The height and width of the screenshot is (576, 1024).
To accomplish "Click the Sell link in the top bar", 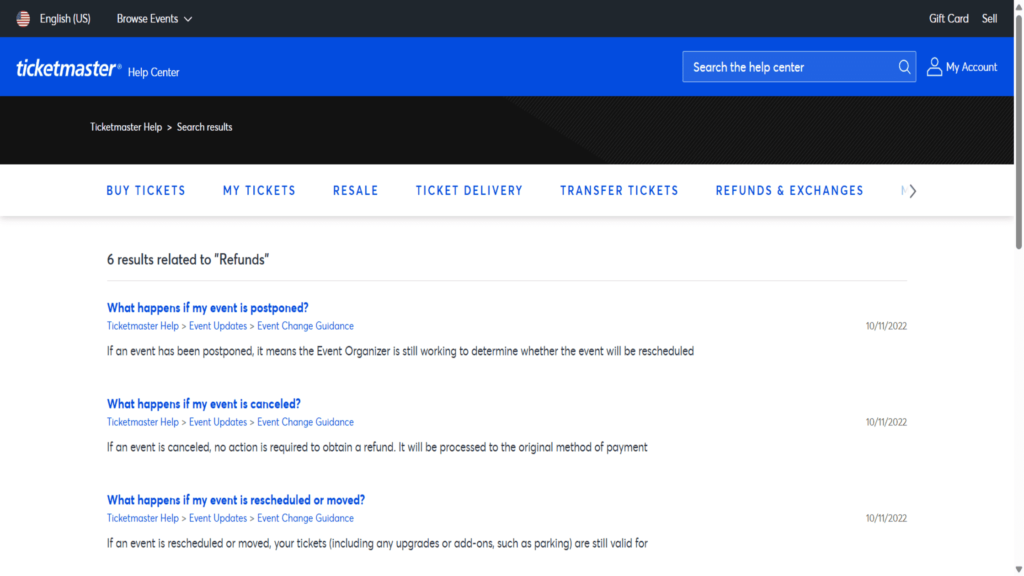I will point(989,17).
